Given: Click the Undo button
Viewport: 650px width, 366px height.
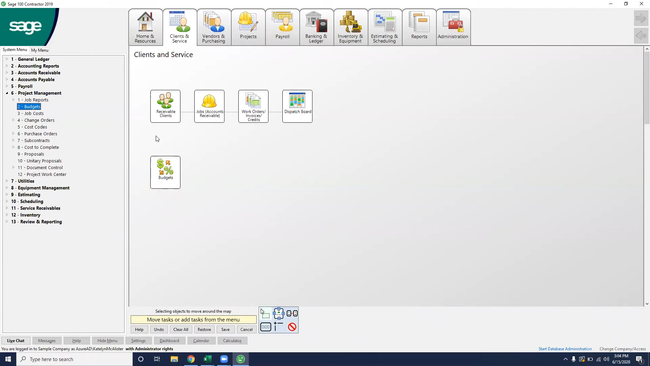Looking at the screenshot, I should coord(159,330).
